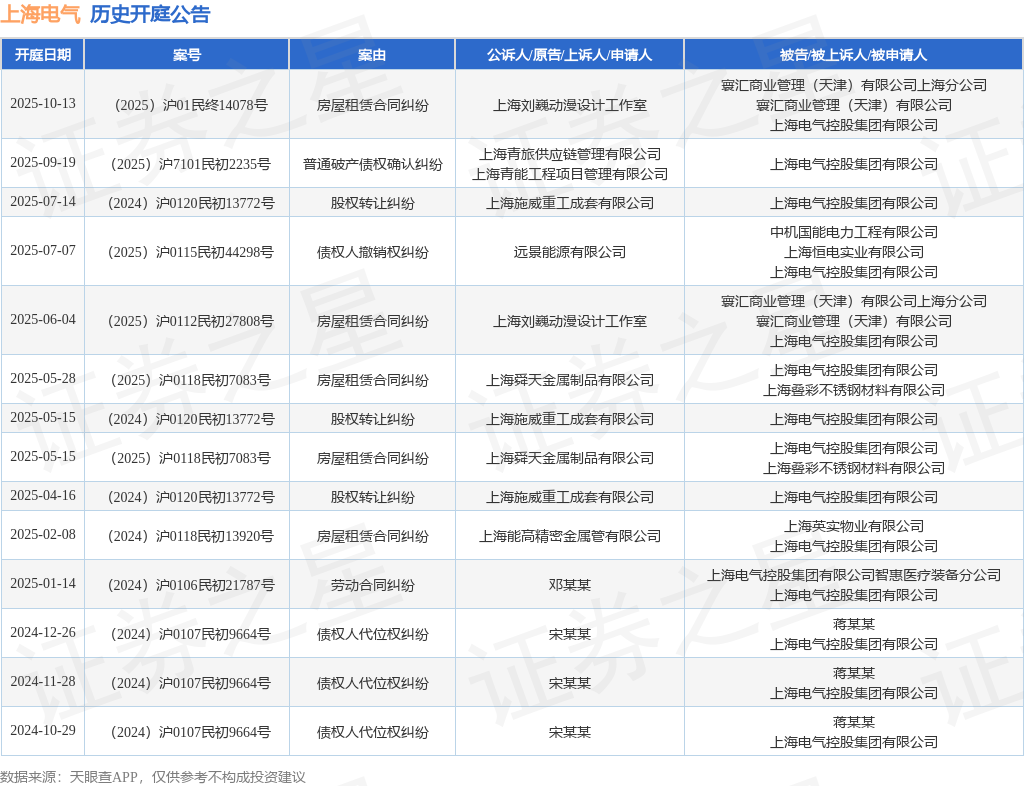Click the date cell 2025-07-14
Image resolution: width=1024 pixels, height=786 pixels.
click(x=42, y=202)
